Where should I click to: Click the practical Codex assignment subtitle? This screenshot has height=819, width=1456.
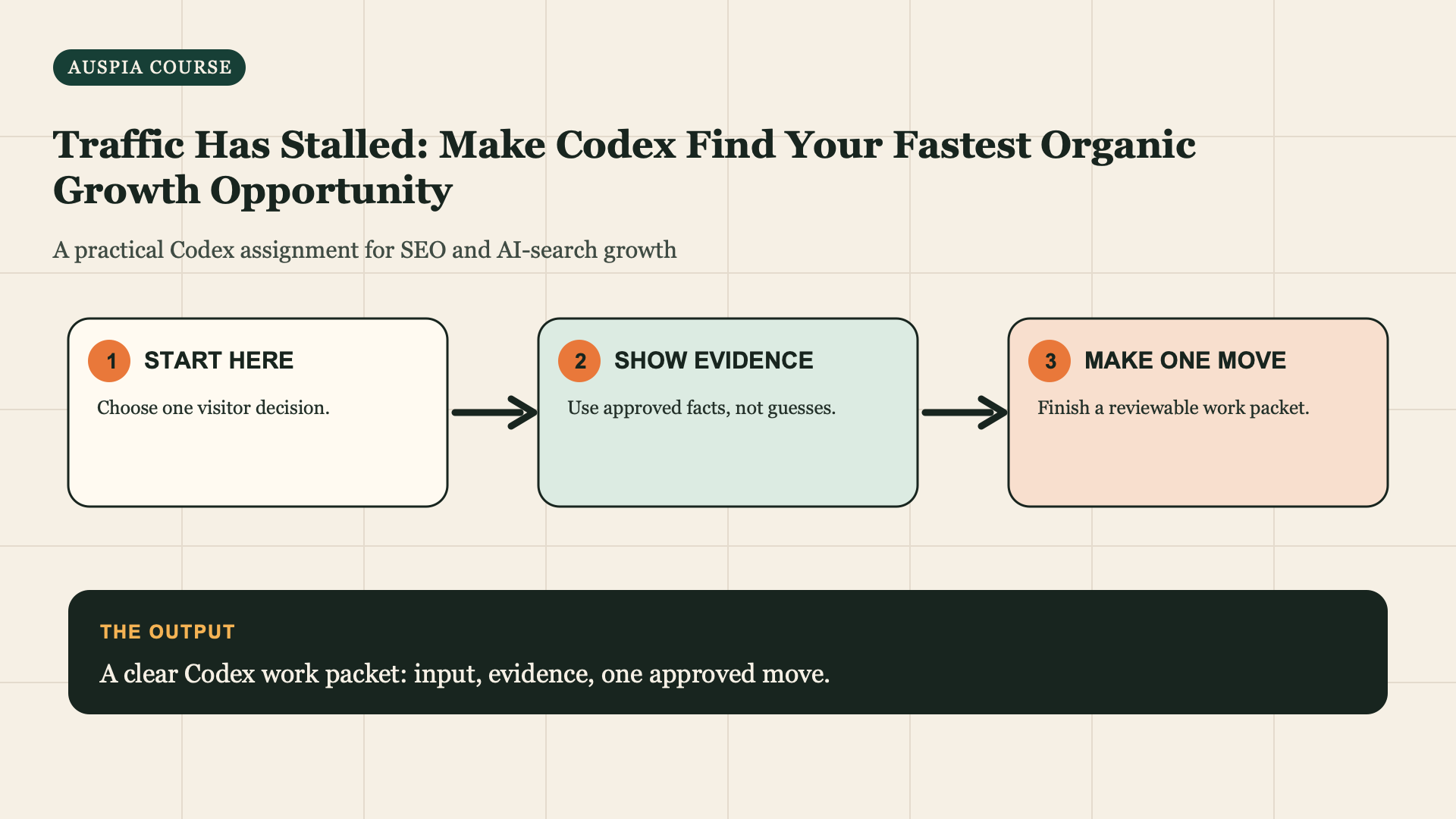[x=365, y=249]
